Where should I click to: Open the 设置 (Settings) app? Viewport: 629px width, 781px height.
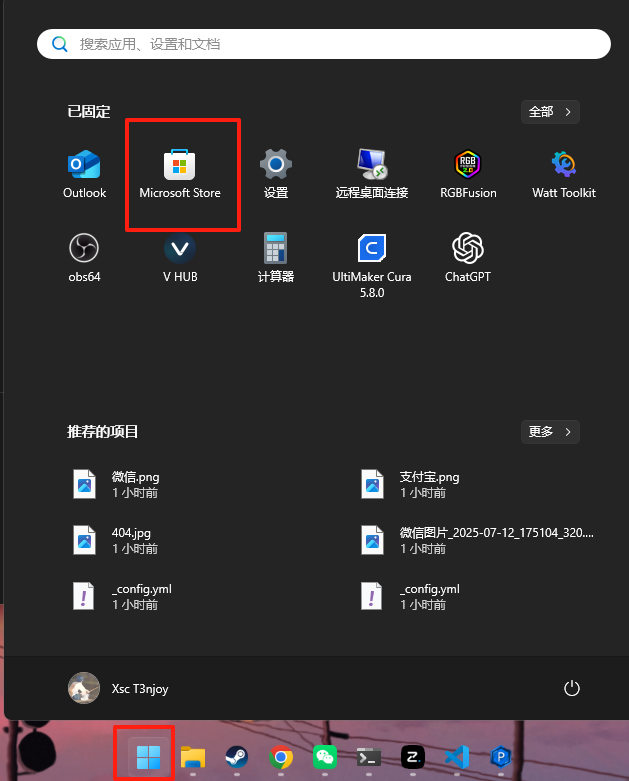pyautogui.click(x=276, y=173)
